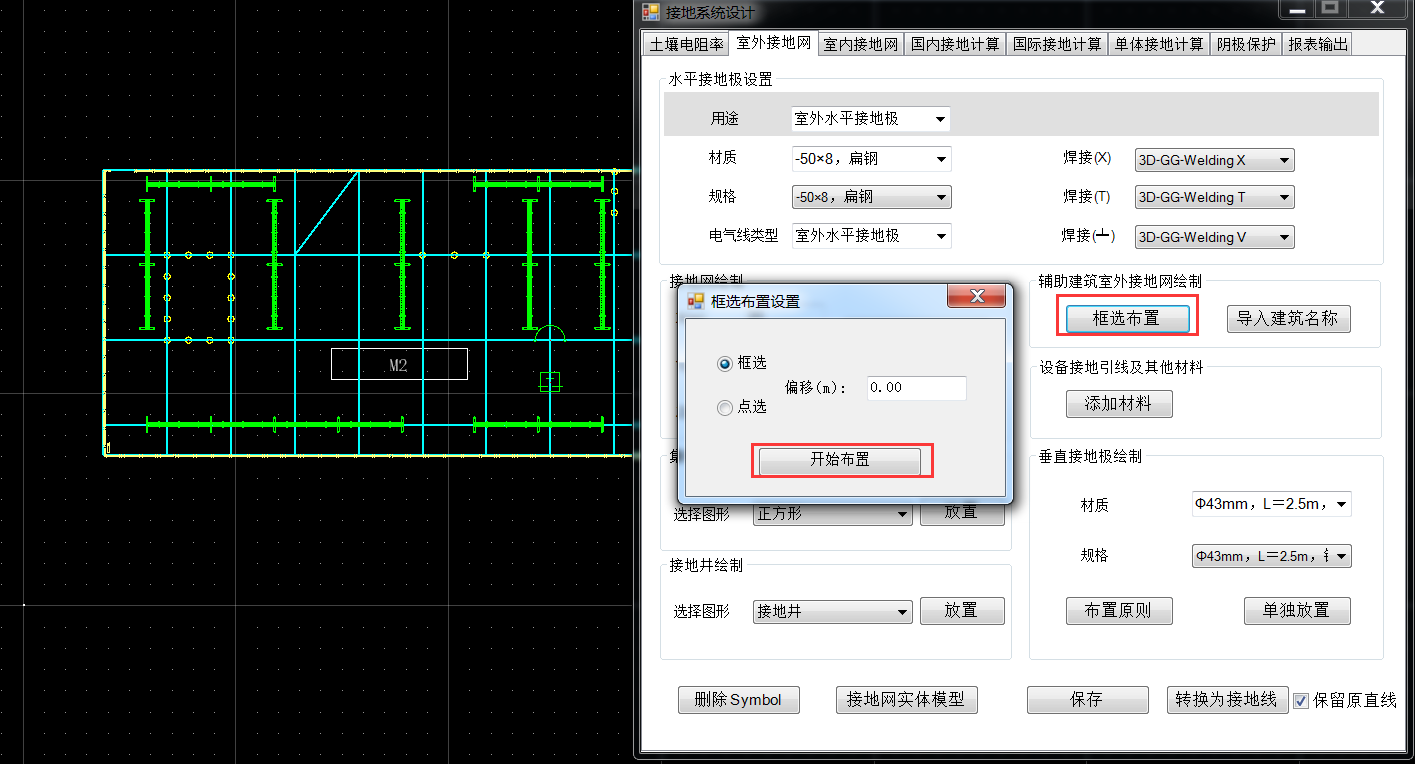Open the 正方形 shape dropdown
Screen dimensions: 1415x764
(x=833, y=515)
